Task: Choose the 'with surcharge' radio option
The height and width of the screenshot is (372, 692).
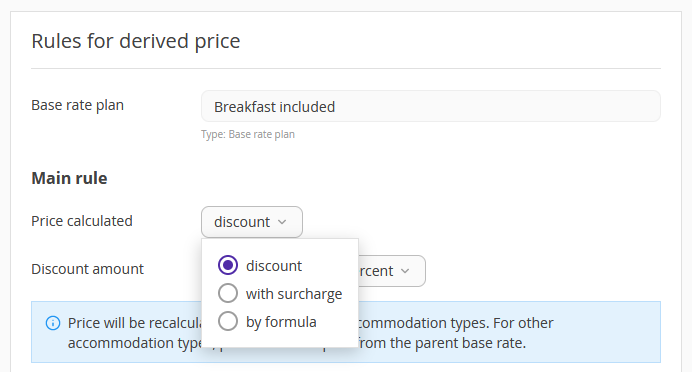Action: click(228, 293)
